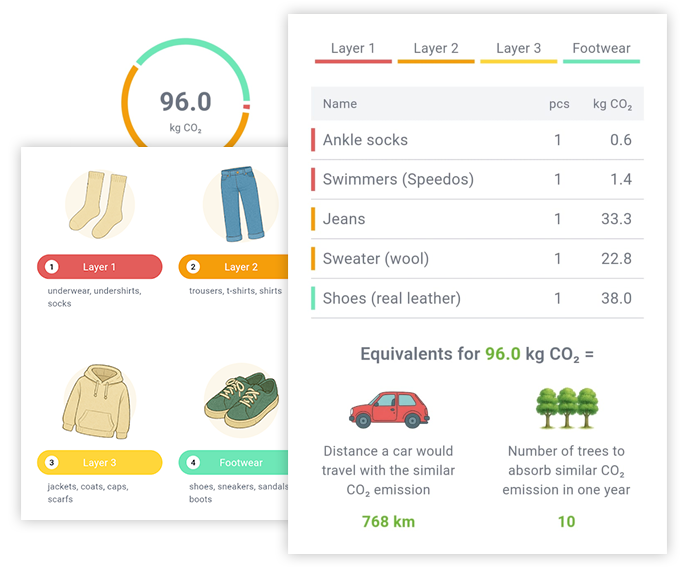This screenshot has height=574, width=686.
Task: Switch to the Layer 2 tab
Action: (436, 49)
